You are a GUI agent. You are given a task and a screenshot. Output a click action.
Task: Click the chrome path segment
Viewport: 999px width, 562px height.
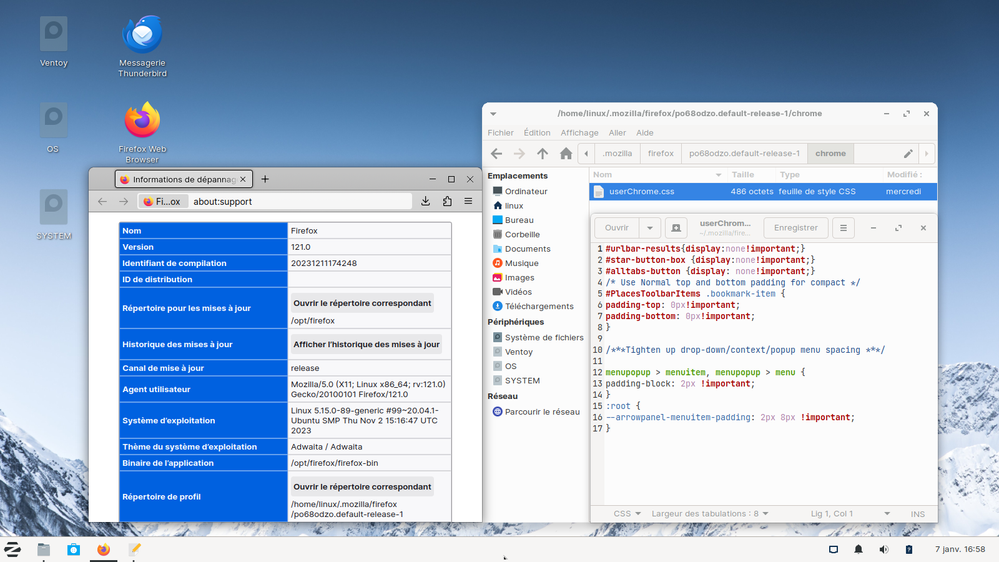pyautogui.click(x=830, y=154)
